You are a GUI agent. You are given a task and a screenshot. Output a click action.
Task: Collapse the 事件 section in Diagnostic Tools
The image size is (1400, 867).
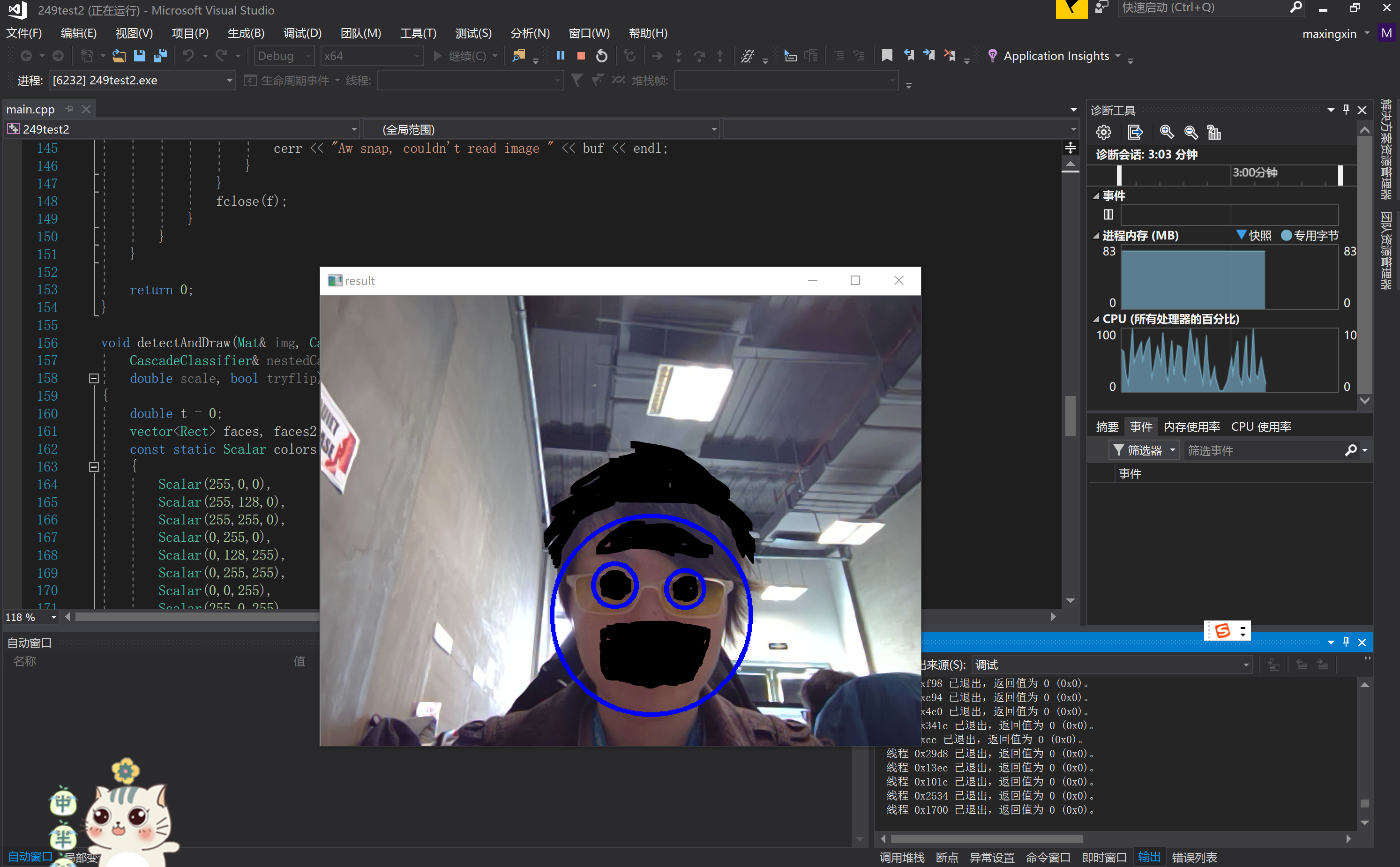coord(1095,195)
